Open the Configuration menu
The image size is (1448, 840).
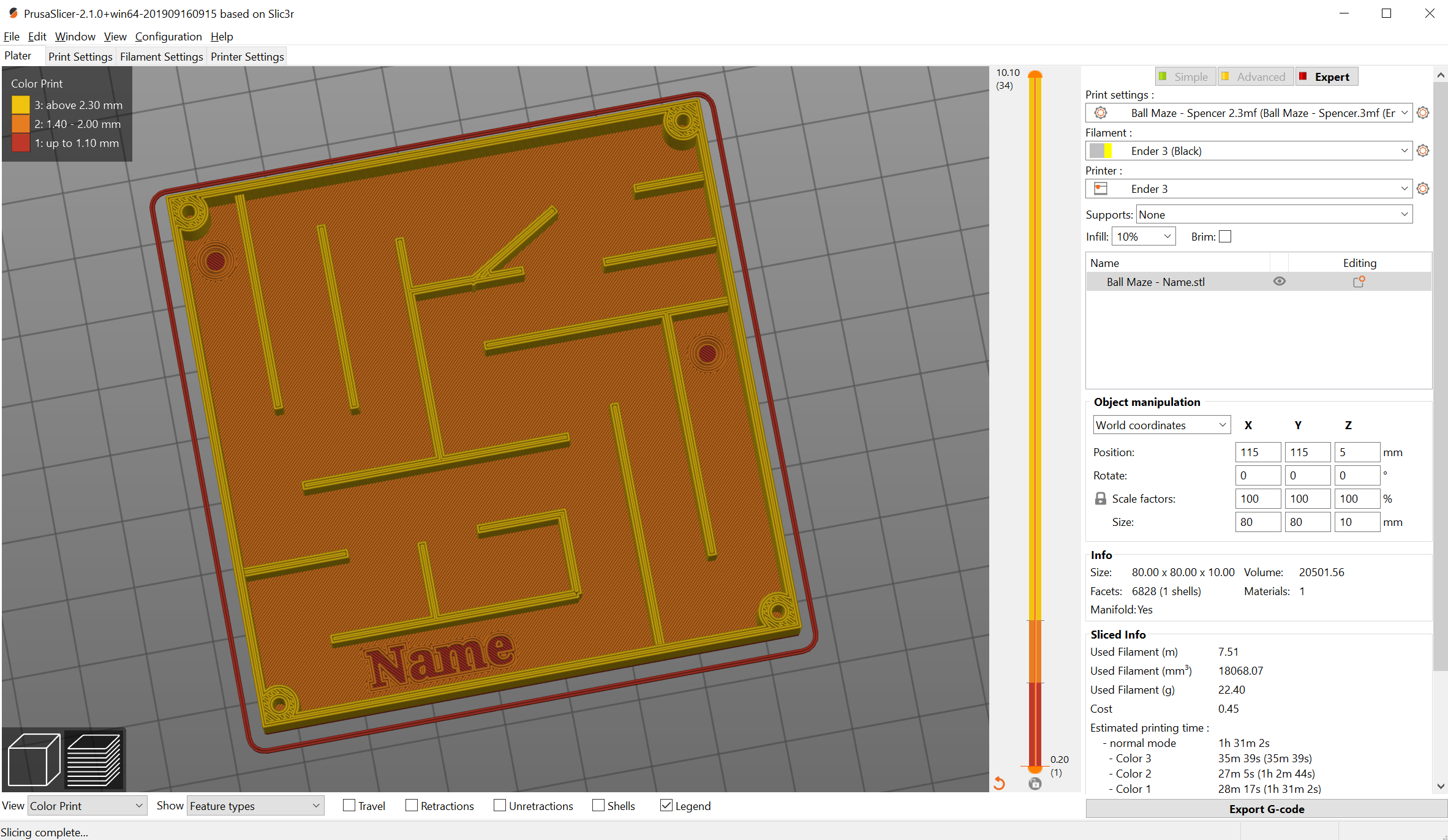tap(168, 36)
